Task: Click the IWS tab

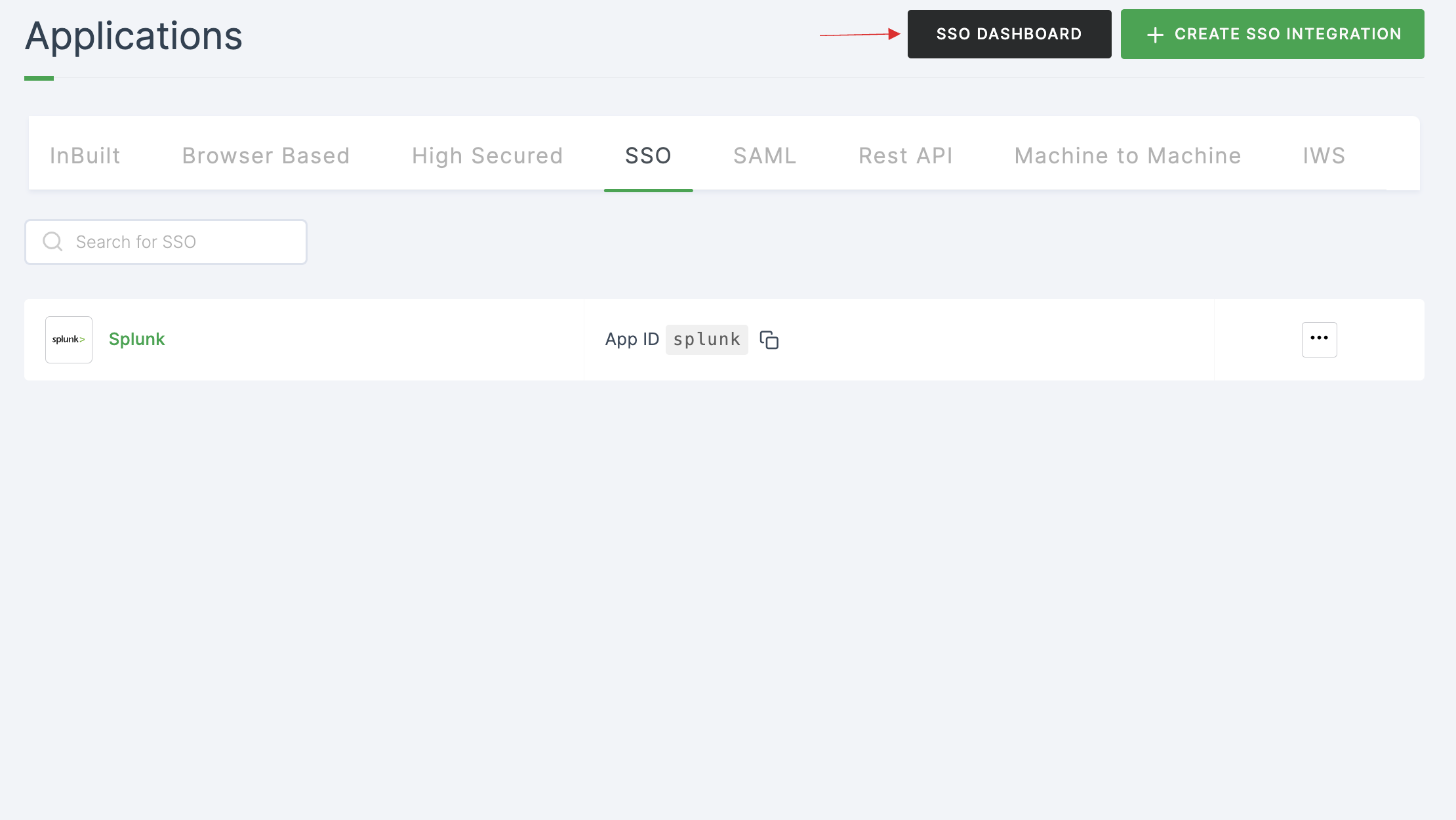Action: [1324, 154]
